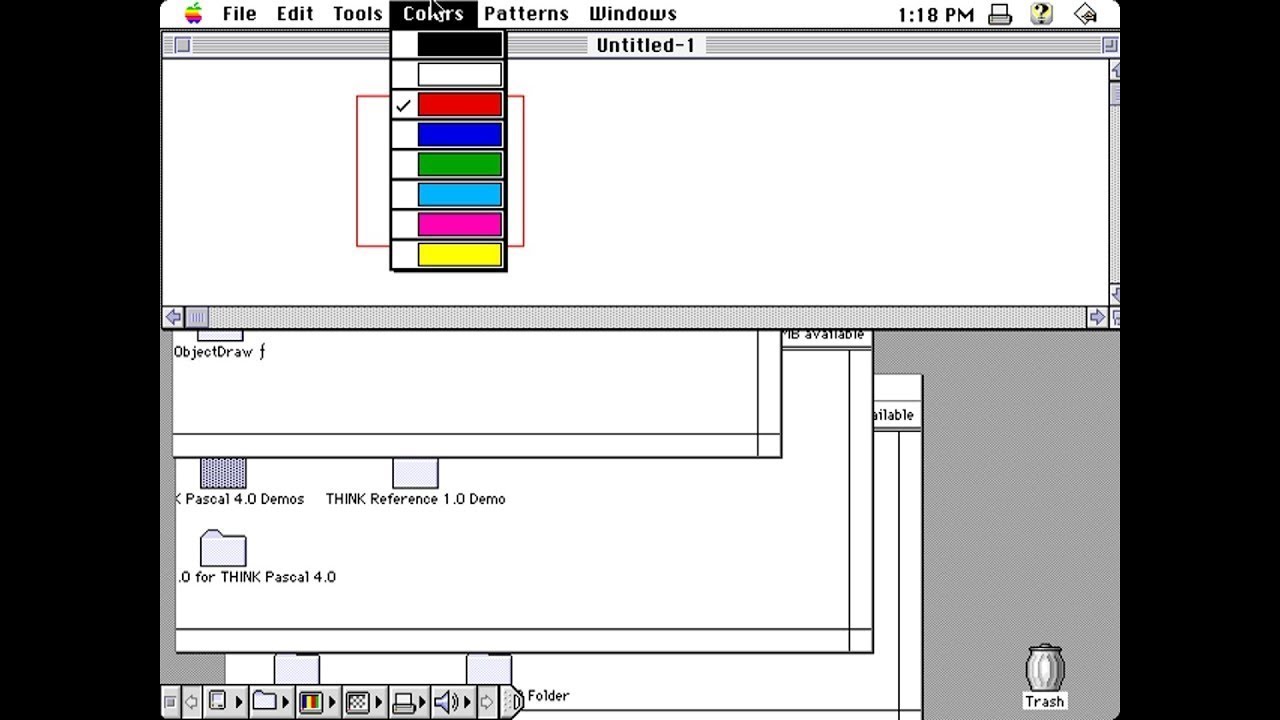
Task: Choose the cyan color swatch
Action: pyautogui.click(x=460, y=195)
